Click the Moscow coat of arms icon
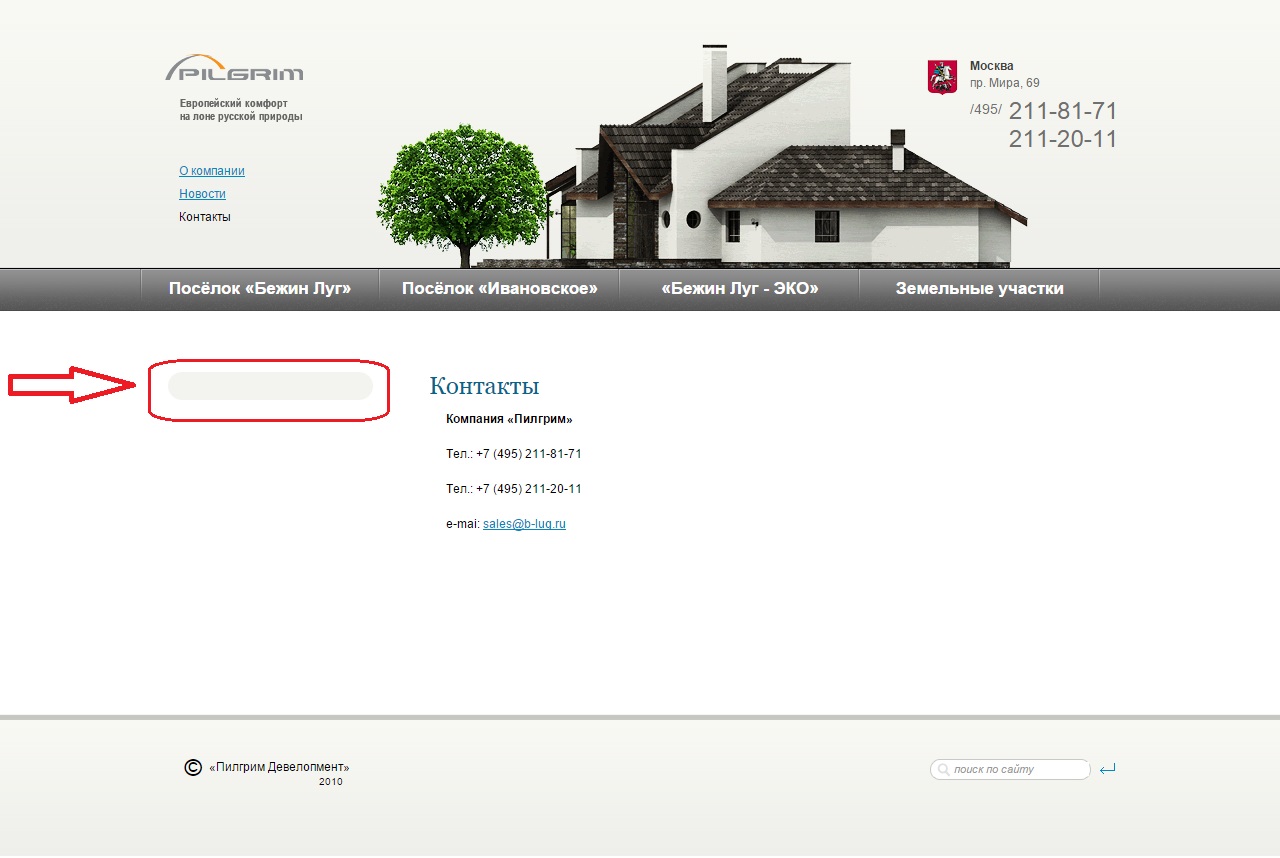This screenshot has width=1280, height=858. pos(942,77)
